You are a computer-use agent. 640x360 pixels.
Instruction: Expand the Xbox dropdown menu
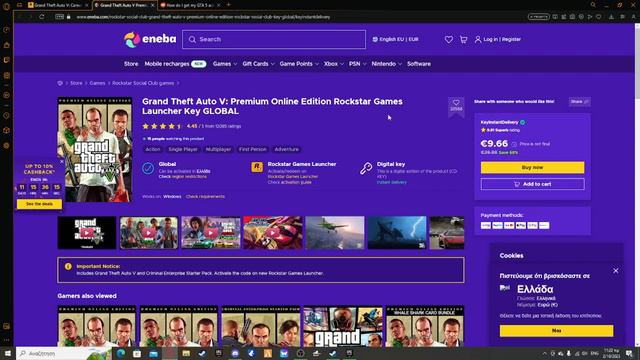point(333,64)
